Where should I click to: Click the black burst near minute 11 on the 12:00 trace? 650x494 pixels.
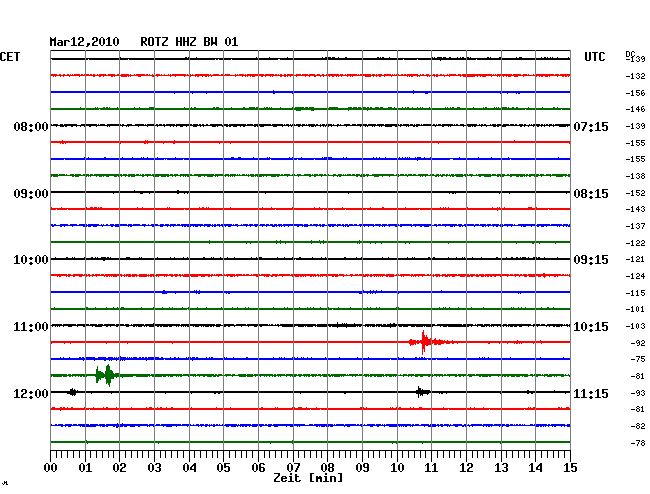point(422,392)
